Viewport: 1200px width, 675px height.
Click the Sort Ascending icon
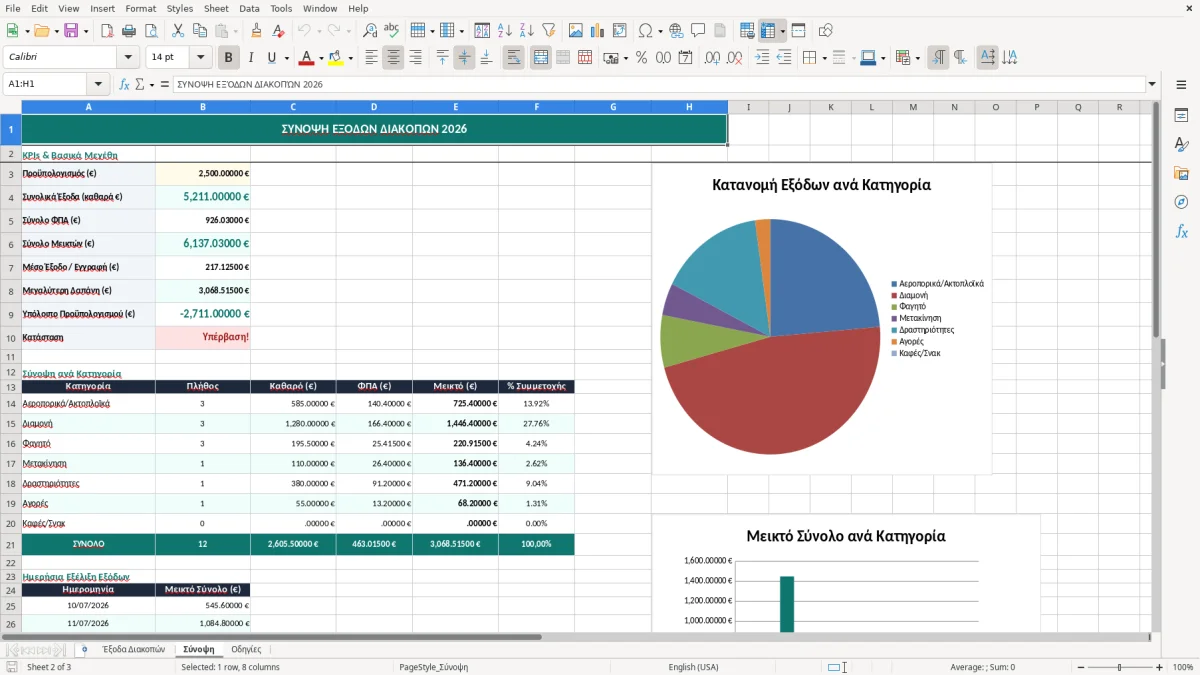click(x=504, y=31)
